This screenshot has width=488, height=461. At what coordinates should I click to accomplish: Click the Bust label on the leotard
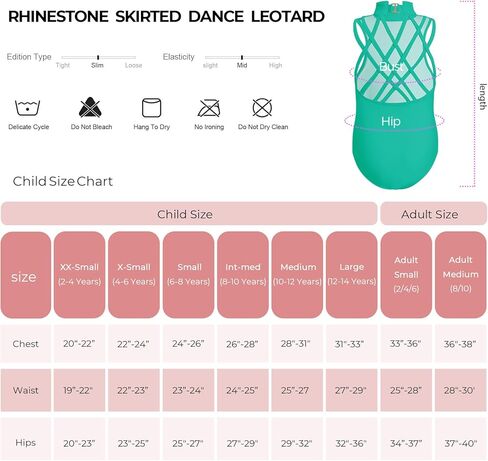pyautogui.click(x=391, y=67)
